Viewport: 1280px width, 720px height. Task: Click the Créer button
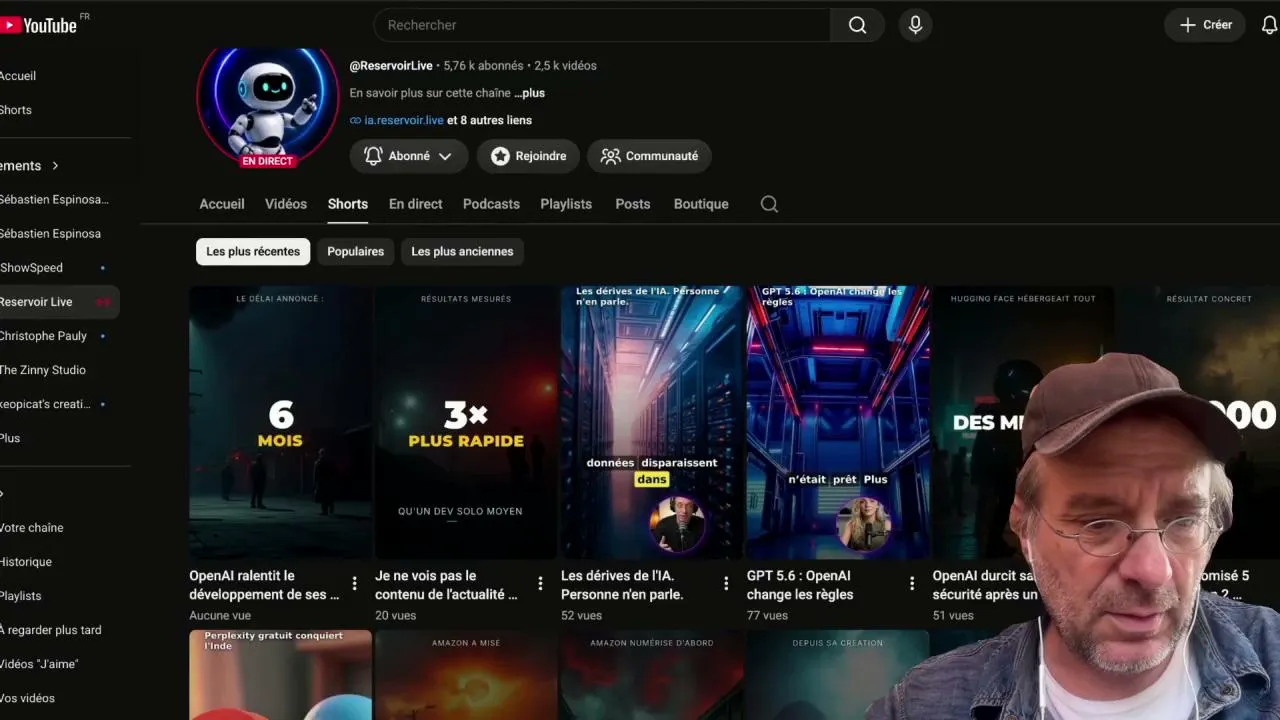click(1205, 25)
